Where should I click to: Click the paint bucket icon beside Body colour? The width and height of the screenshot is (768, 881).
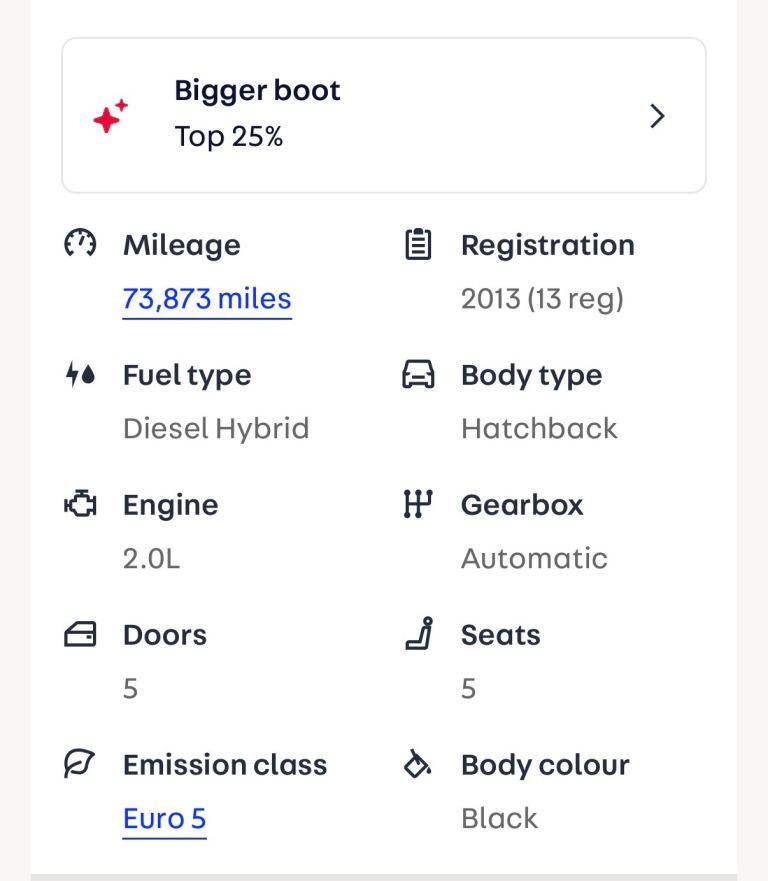pyautogui.click(x=418, y=765)
